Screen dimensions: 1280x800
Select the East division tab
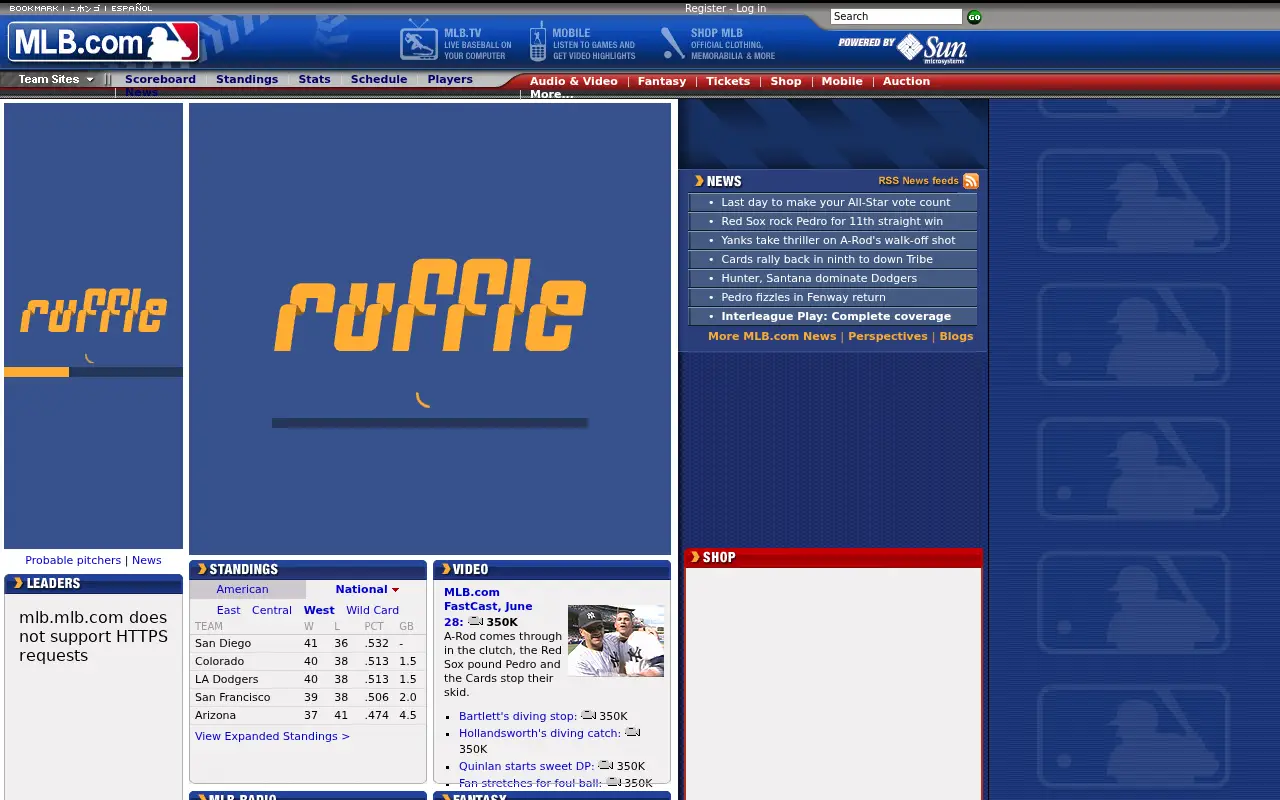click(229, 610)
